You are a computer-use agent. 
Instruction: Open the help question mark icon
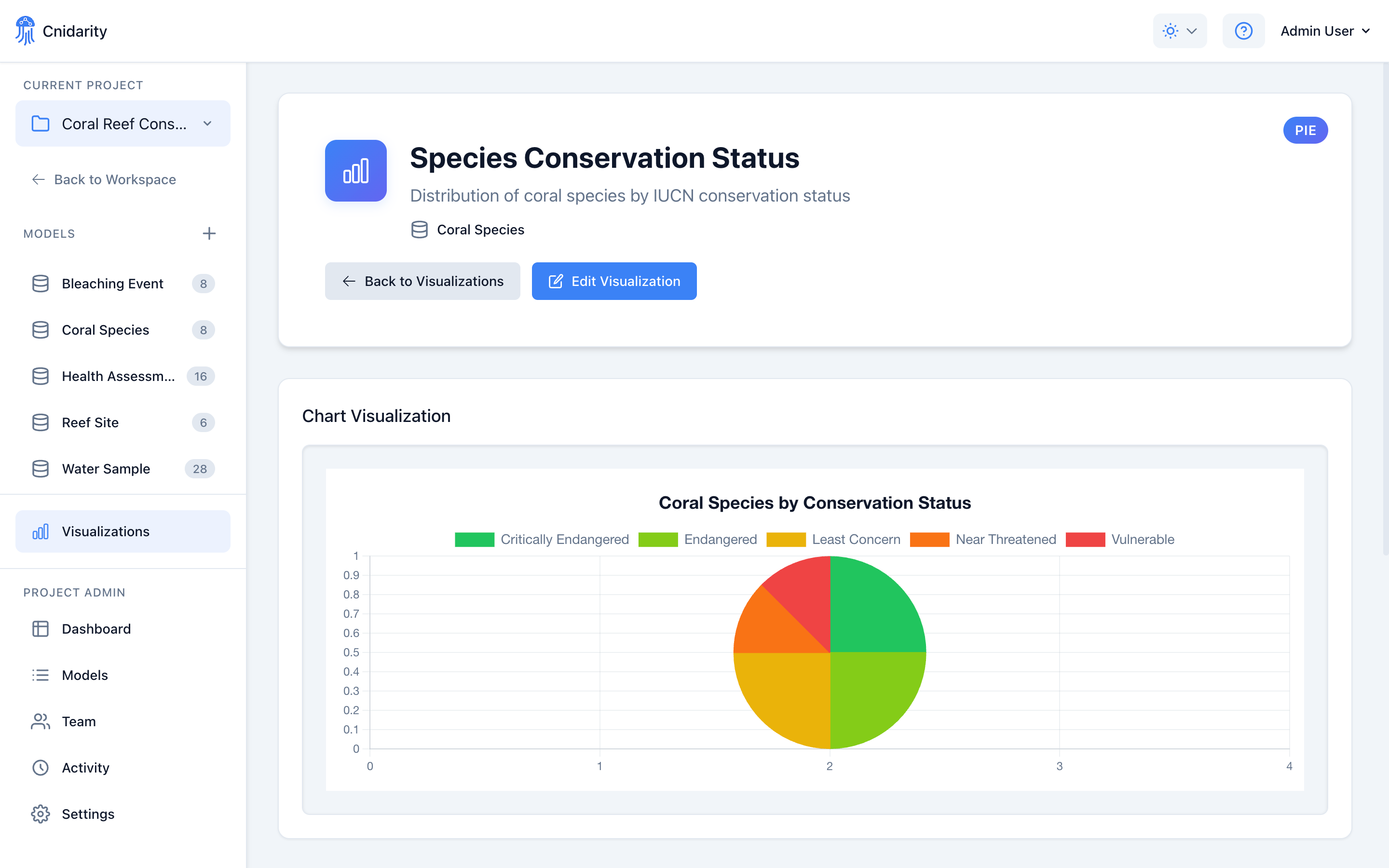[1243, 30]
